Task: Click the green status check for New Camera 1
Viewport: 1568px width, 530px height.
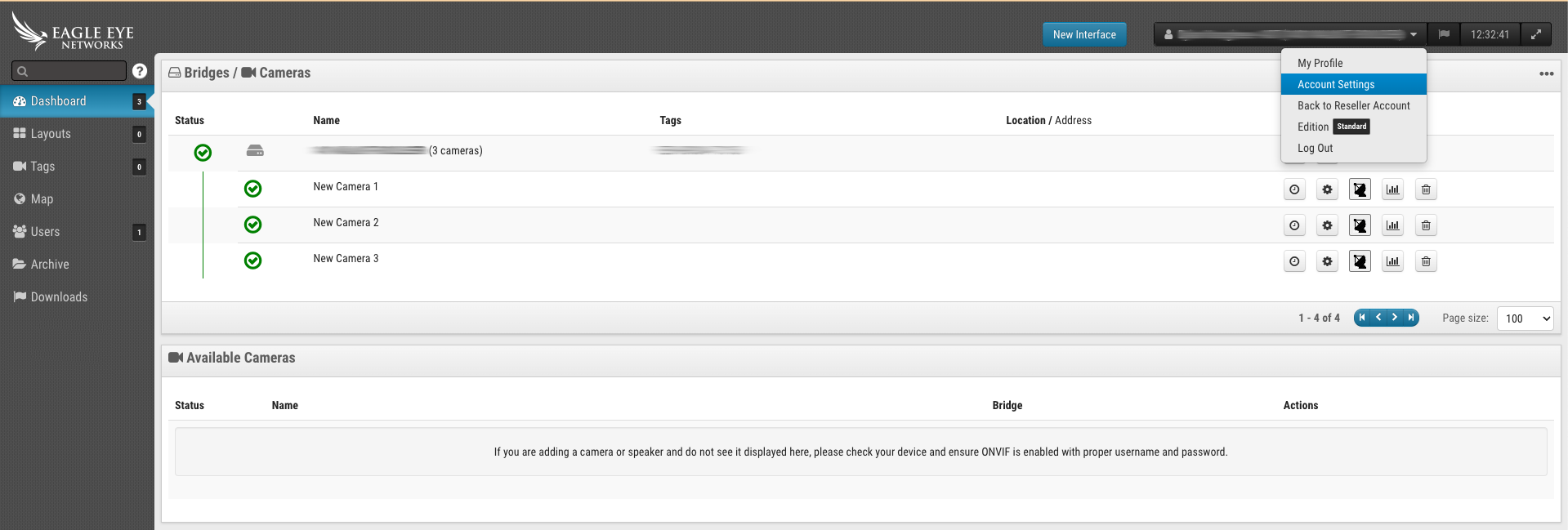Action: click(x=253, y=189)
